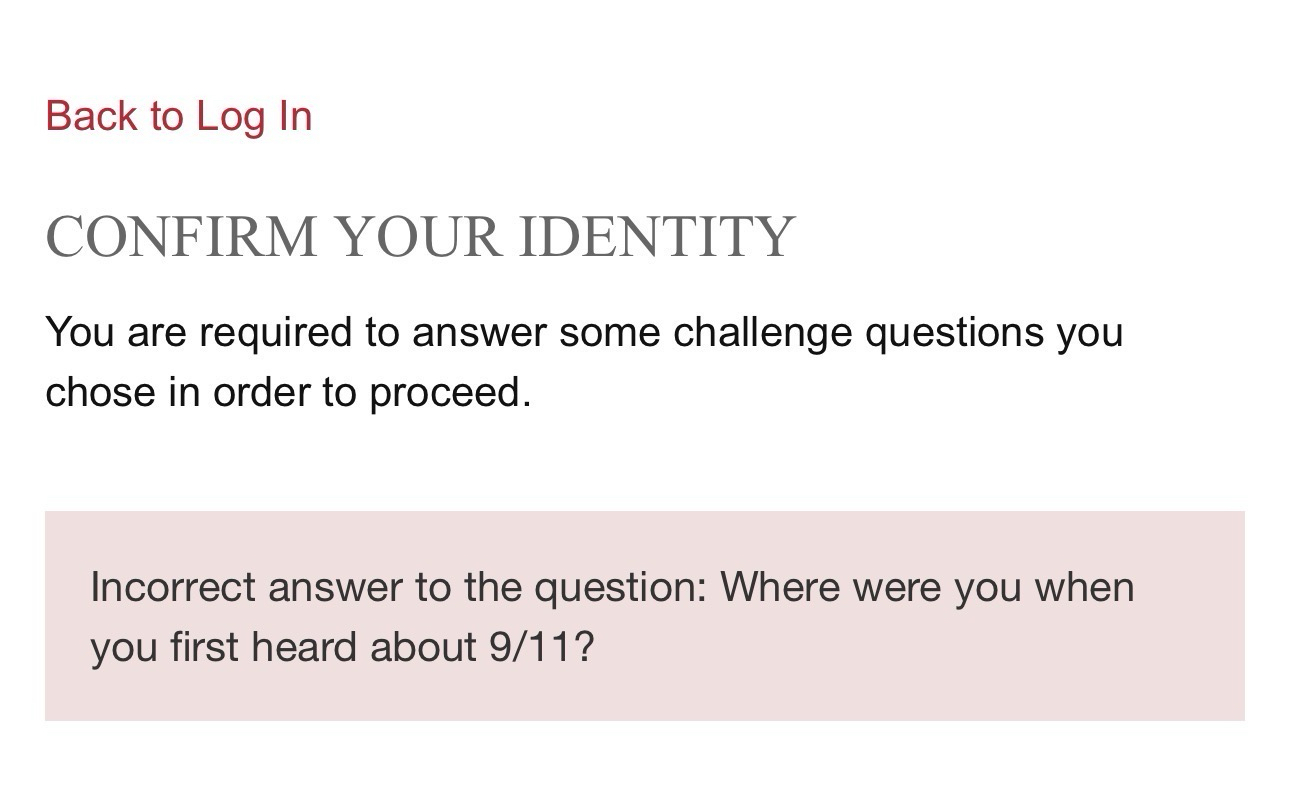This screenshot has height=812, width=1290.
Task: Click the 'Incorrect answer to the question' text
Action: tap(398, 586)
